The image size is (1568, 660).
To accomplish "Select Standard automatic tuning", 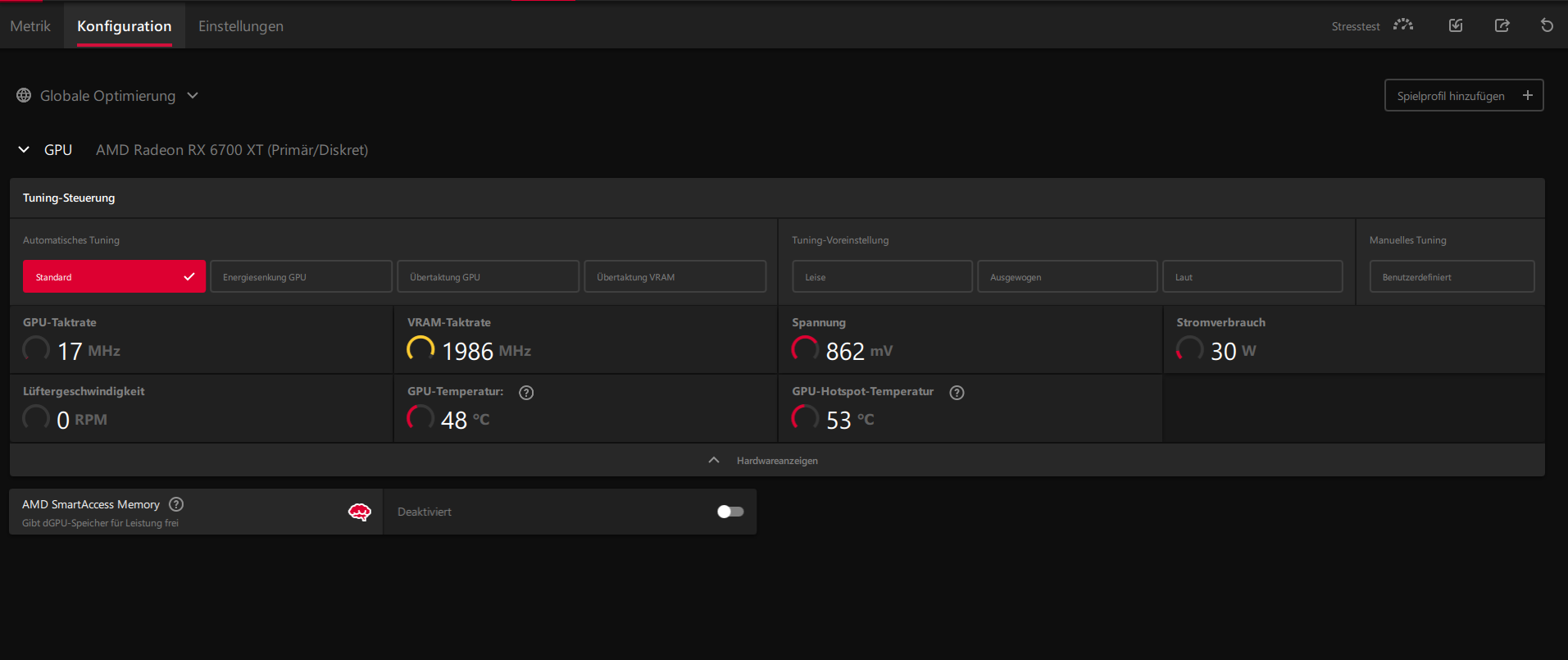I will point(114,276).
